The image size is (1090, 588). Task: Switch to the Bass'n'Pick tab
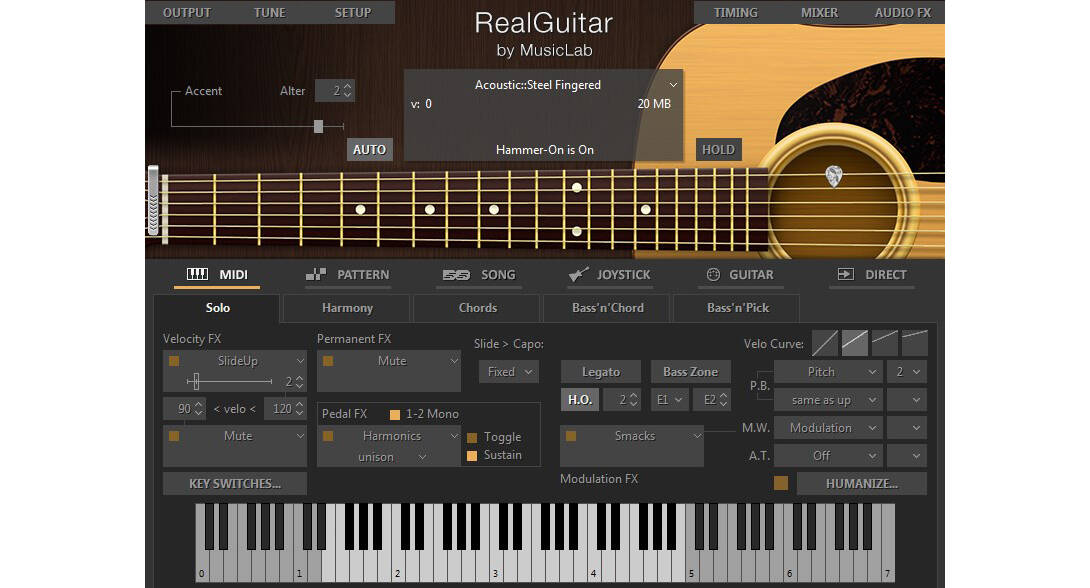738,308
